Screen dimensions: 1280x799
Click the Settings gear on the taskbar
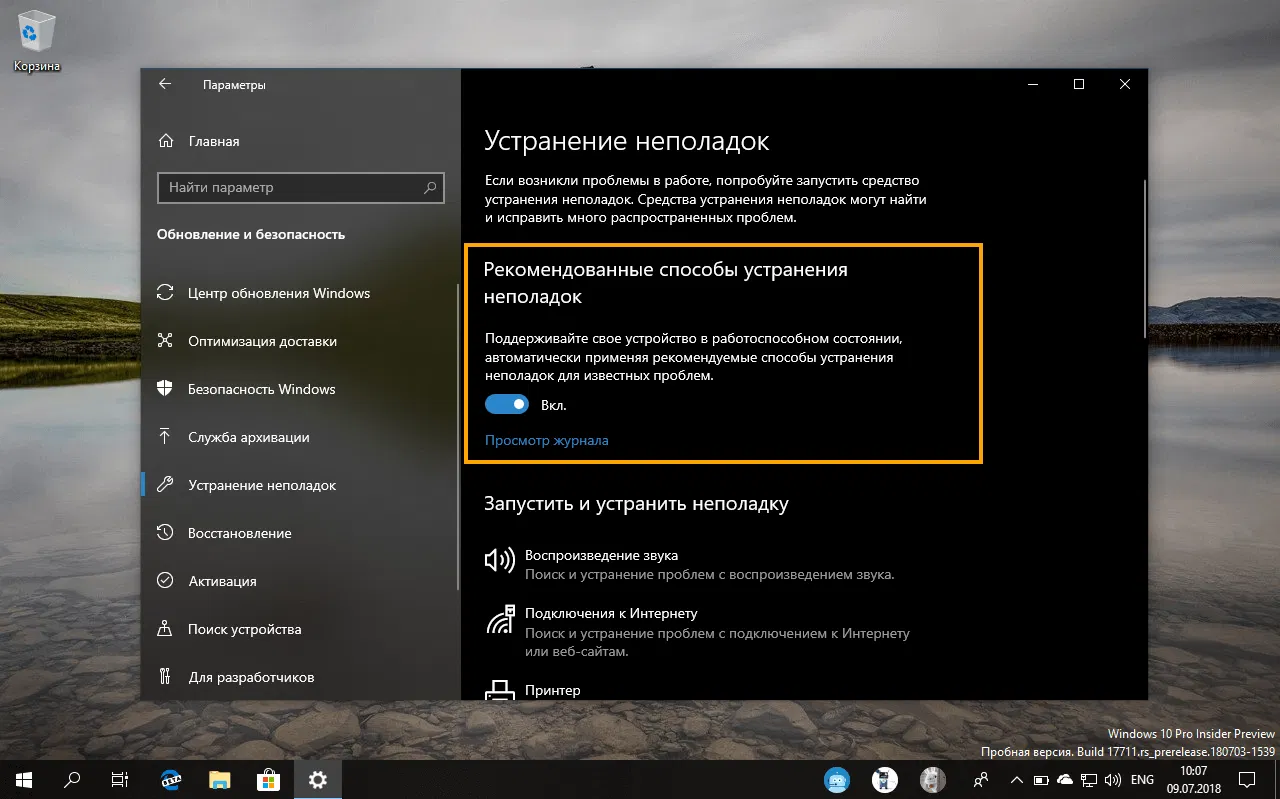pyautogui.click(x=318, y=779)
